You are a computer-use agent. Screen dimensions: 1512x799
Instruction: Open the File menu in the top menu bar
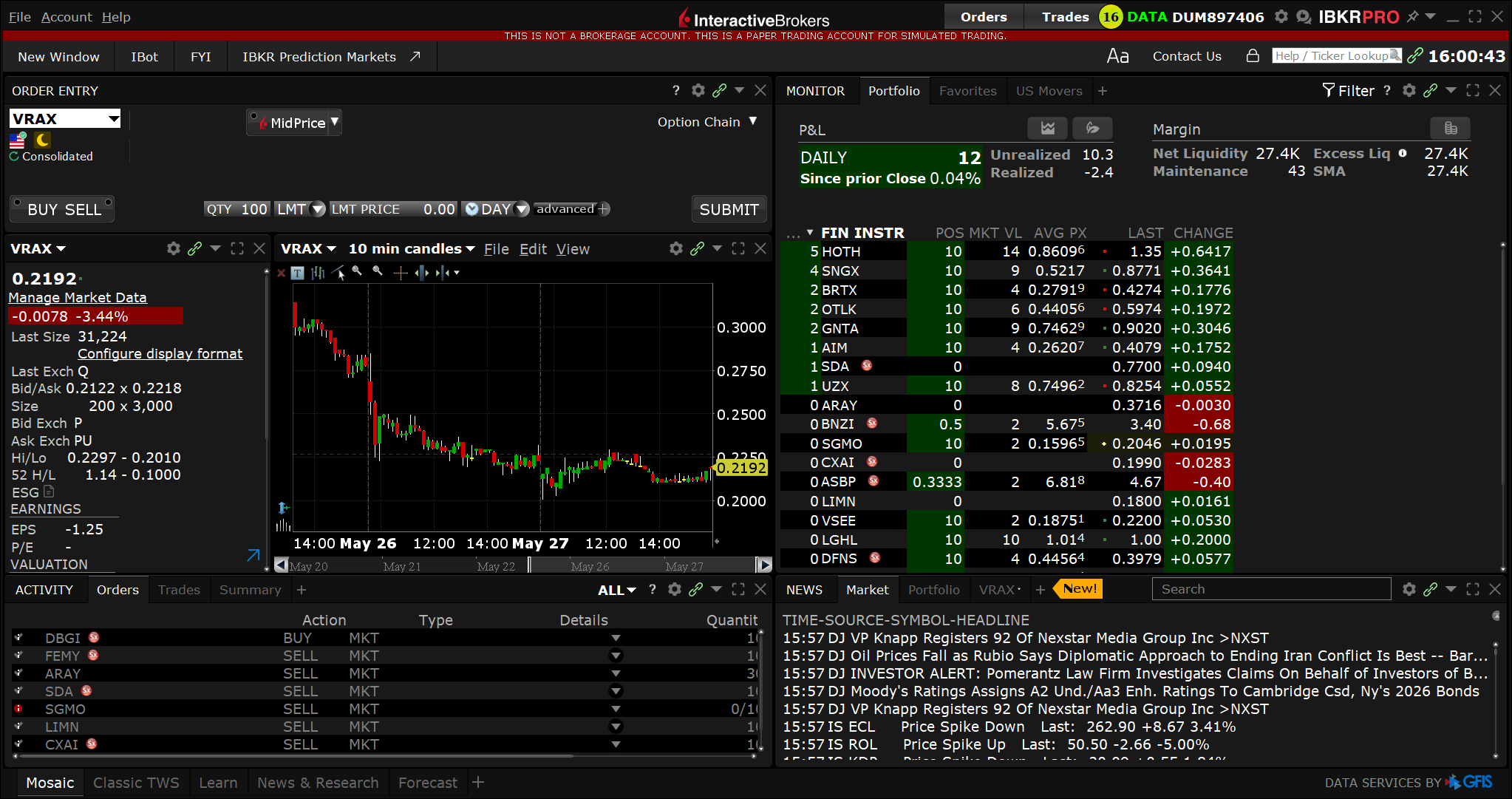pyautogui.click(x=20, y=16)
